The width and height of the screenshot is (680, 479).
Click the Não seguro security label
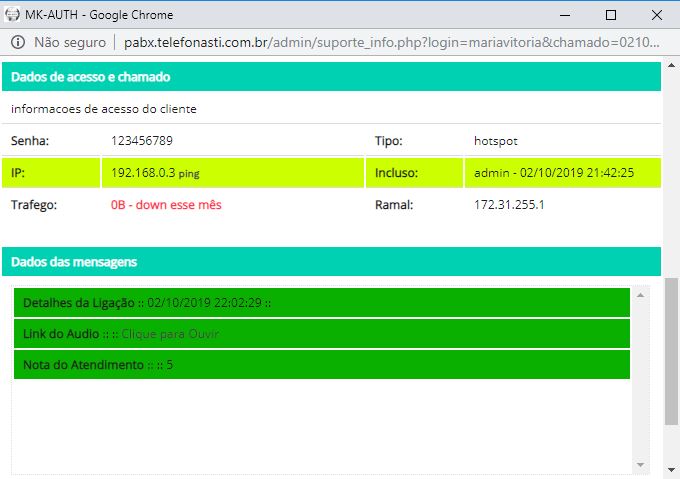coord(70,42)
